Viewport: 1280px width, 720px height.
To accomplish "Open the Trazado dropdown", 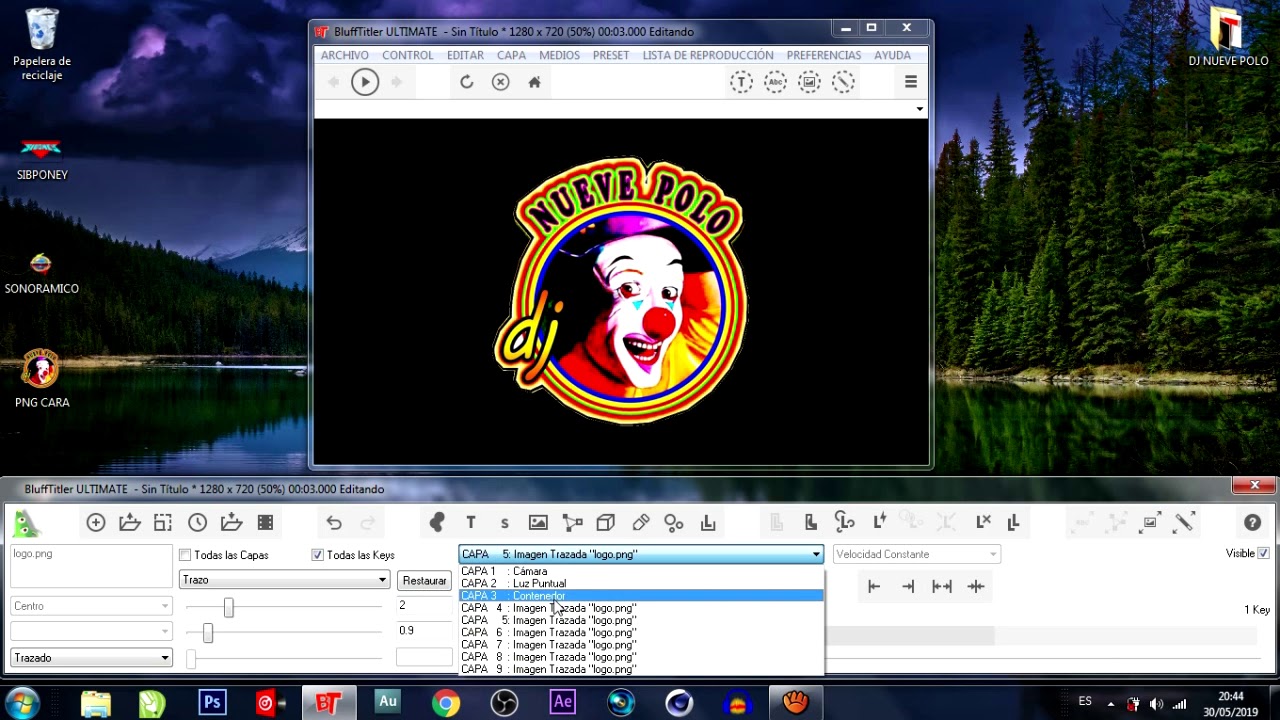I will (91, 658).
